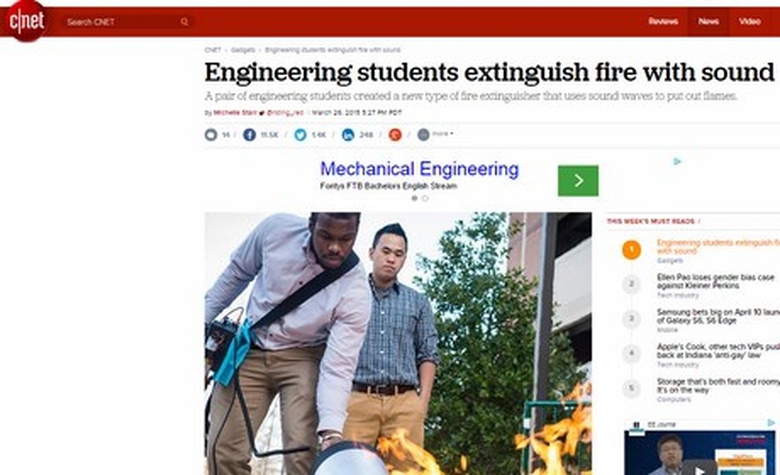Click the Gadgets breadcrumb link
780x475 pixels.
[243, 50]
